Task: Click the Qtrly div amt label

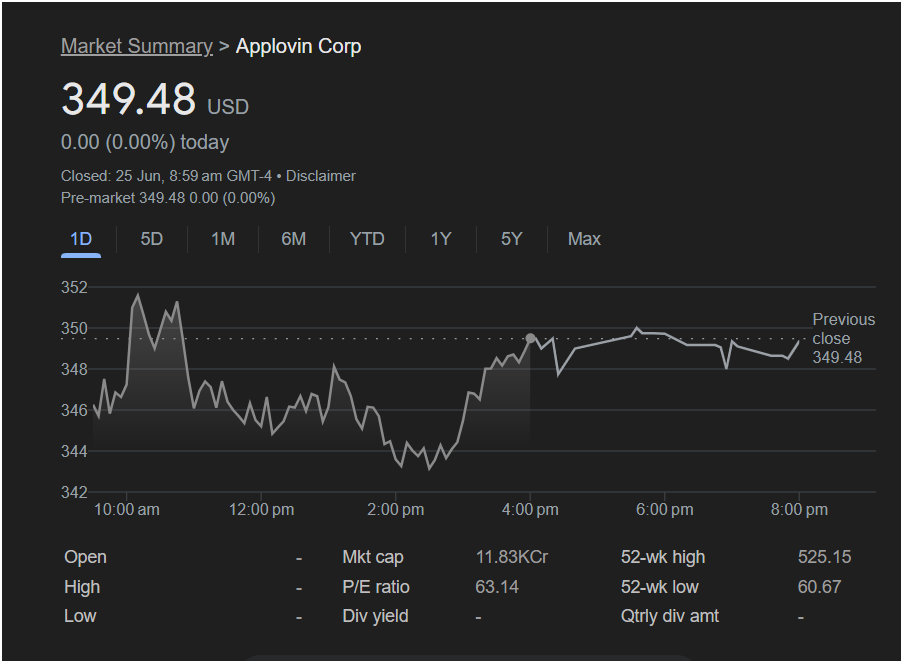Action: pos(670,616)
